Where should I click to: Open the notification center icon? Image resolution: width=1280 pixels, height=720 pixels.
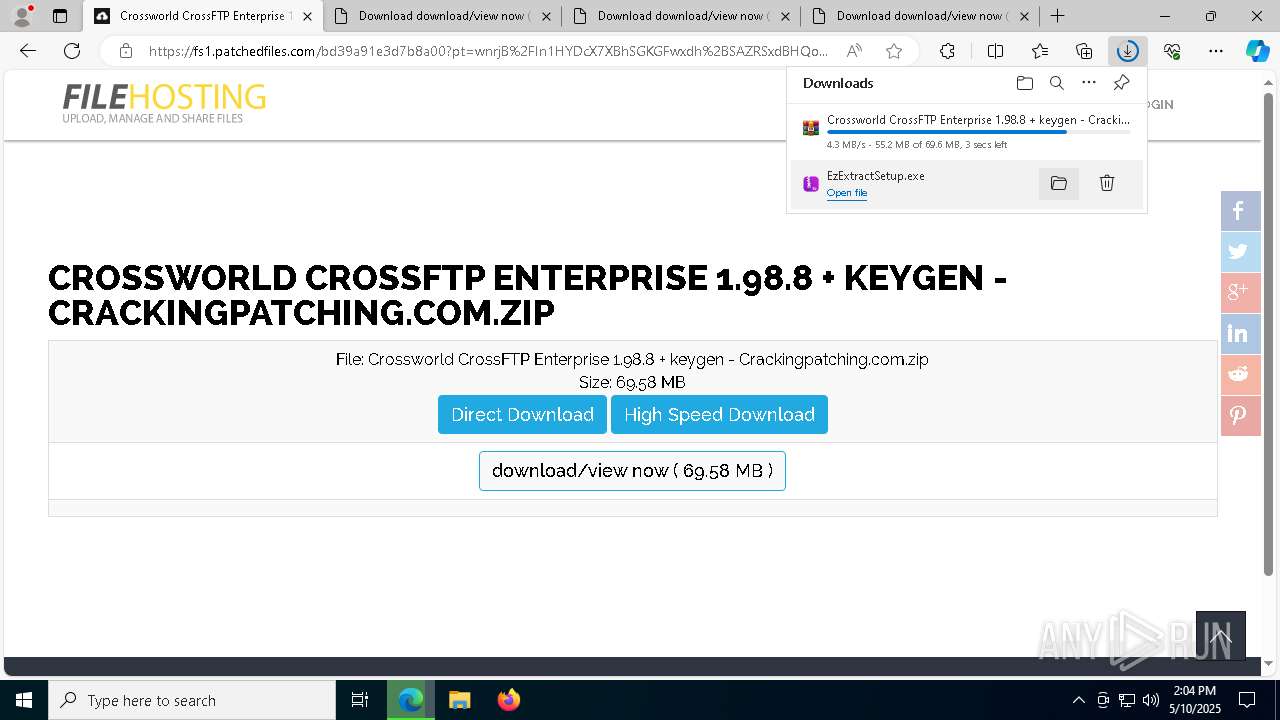tap(1247, 700)
